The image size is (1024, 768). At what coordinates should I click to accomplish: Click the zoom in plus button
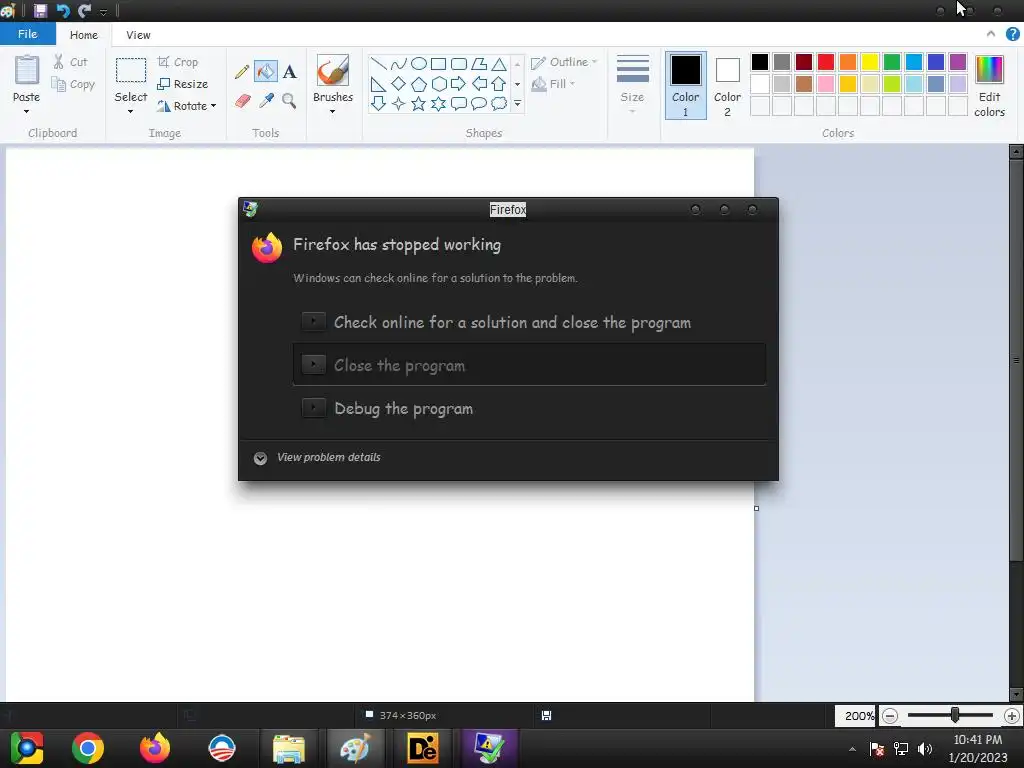pos(1012,716)
